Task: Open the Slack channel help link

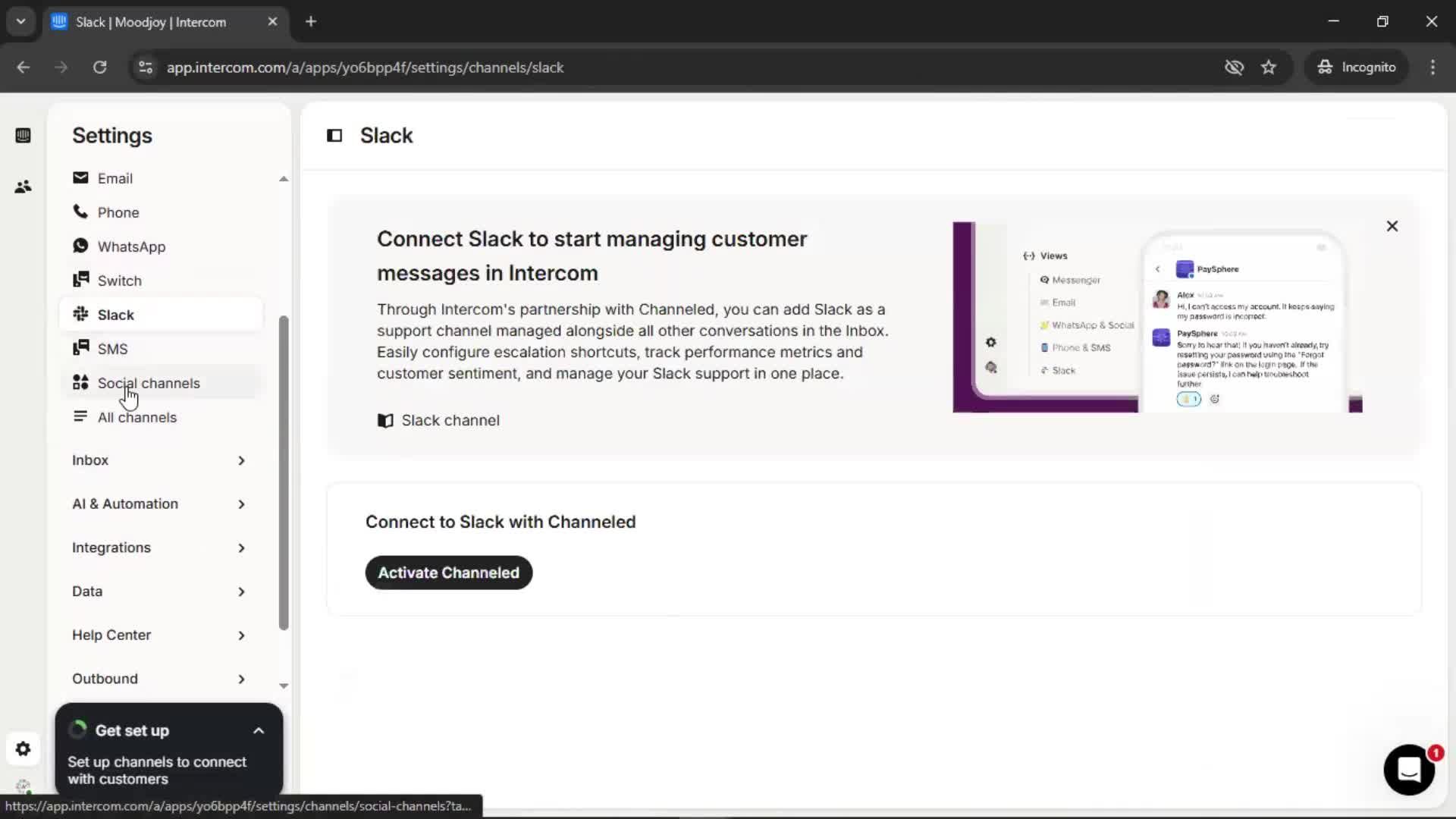Action: (450, 420)
